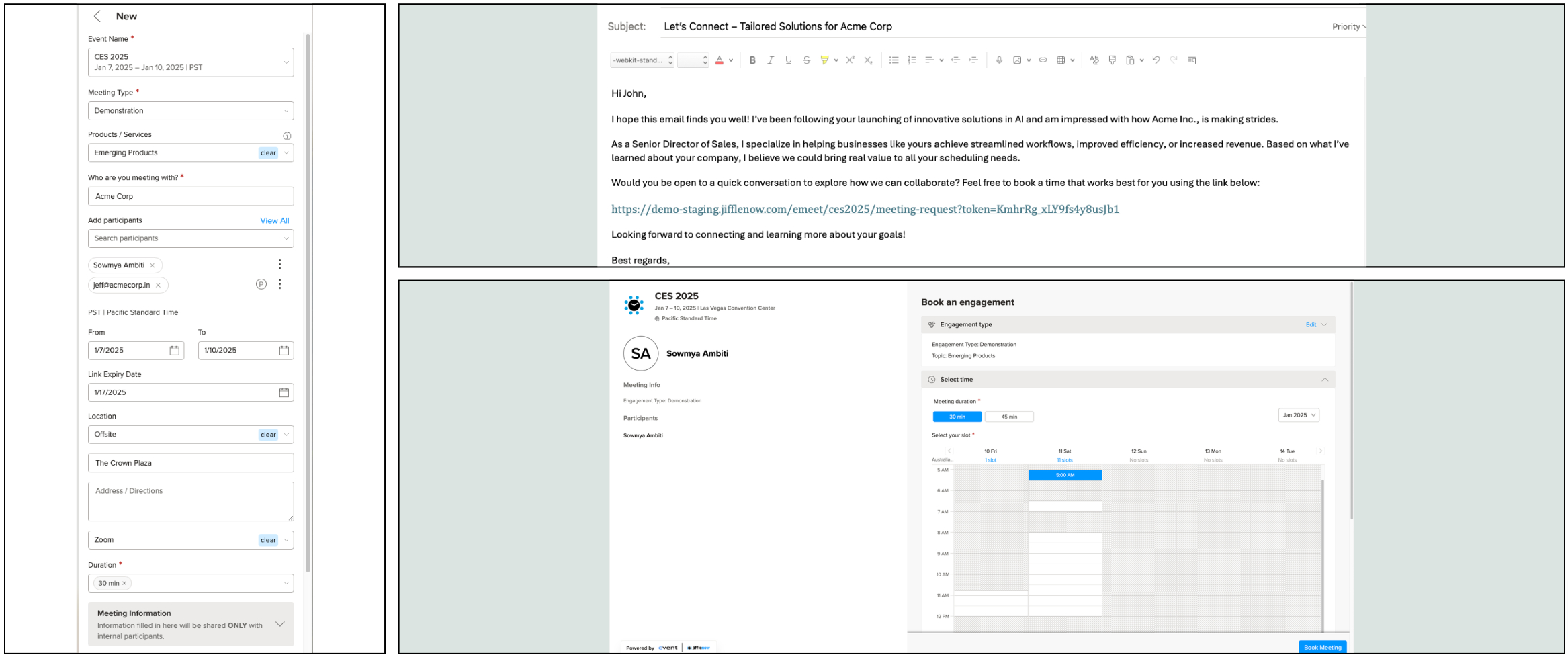Open options menu for Sowmya Ambiti row
The width and height of the screenshot is (1568, 657).
point(280,264)
